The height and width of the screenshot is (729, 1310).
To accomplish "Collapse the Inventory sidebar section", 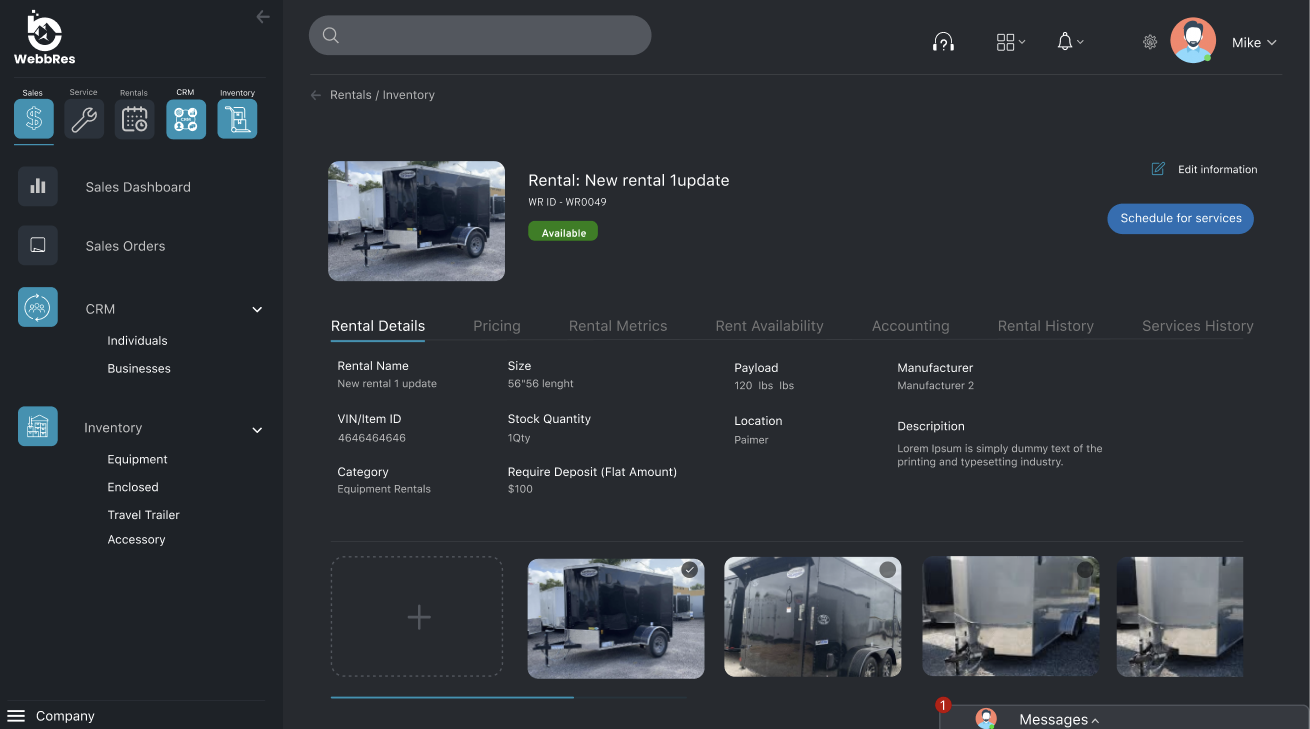I will coord(257,428).
